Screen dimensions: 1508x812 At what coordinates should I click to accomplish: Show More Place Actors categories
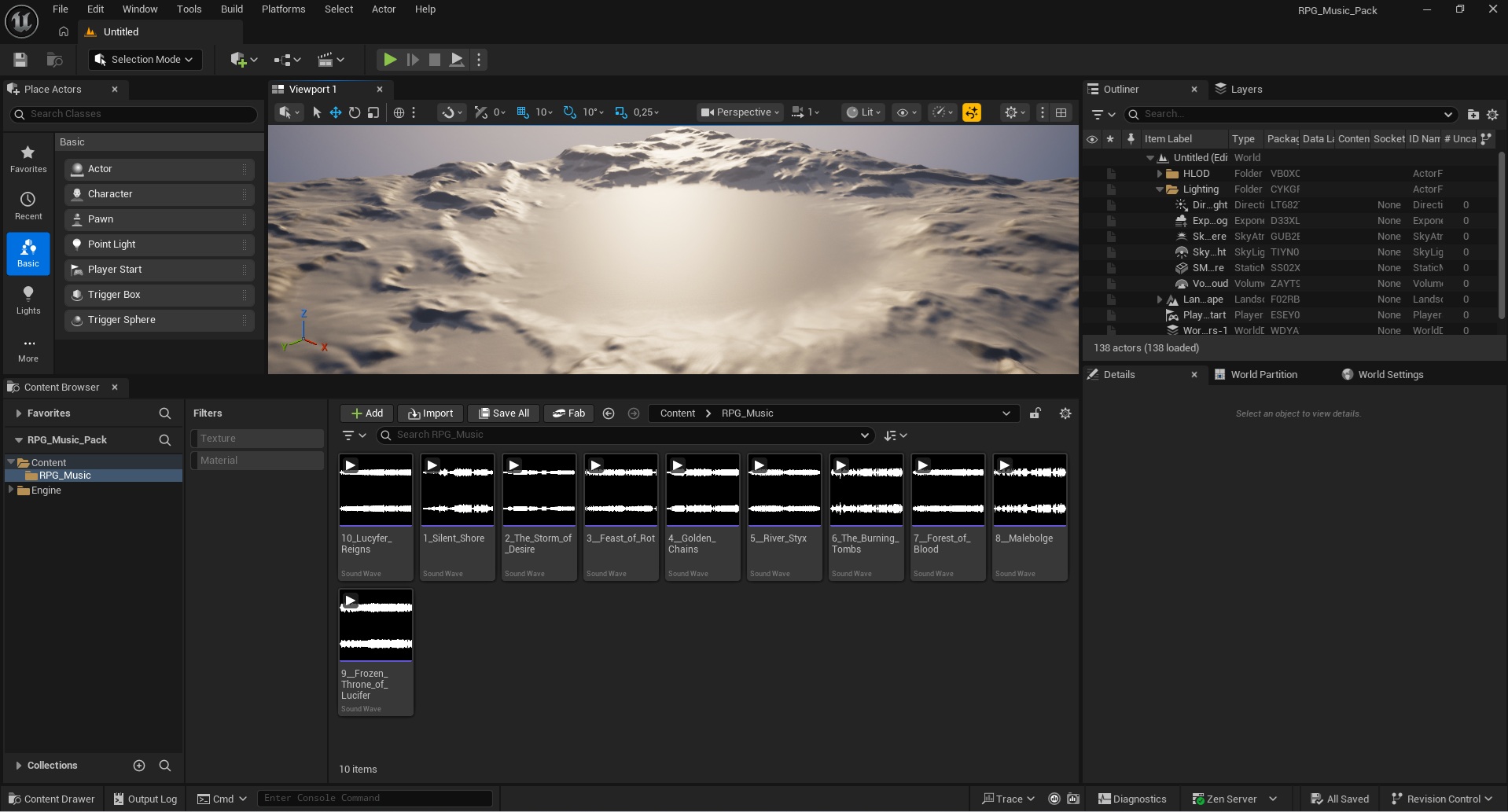click(28, 349)
